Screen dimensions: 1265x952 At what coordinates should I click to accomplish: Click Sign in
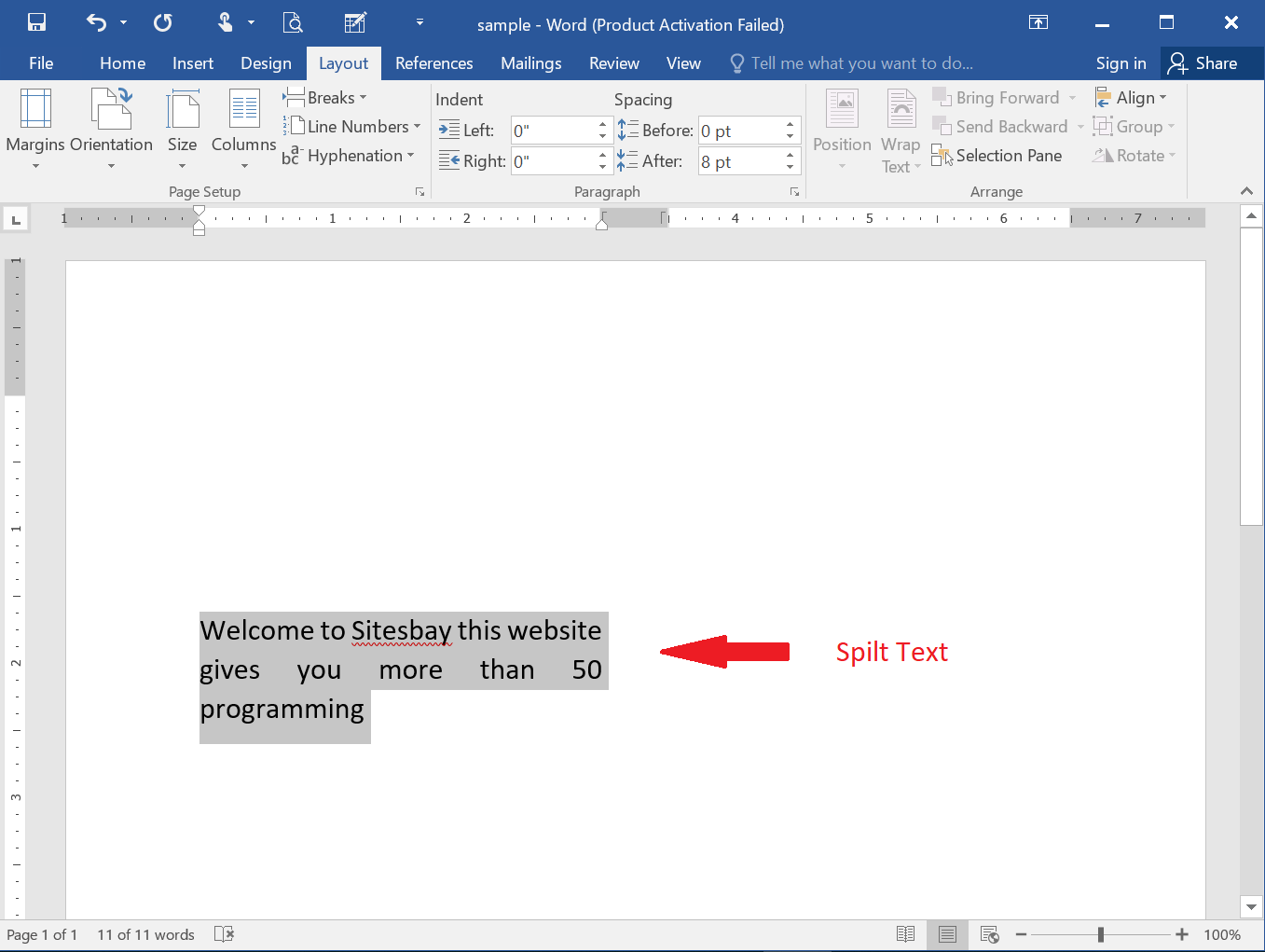(1121, 63)
